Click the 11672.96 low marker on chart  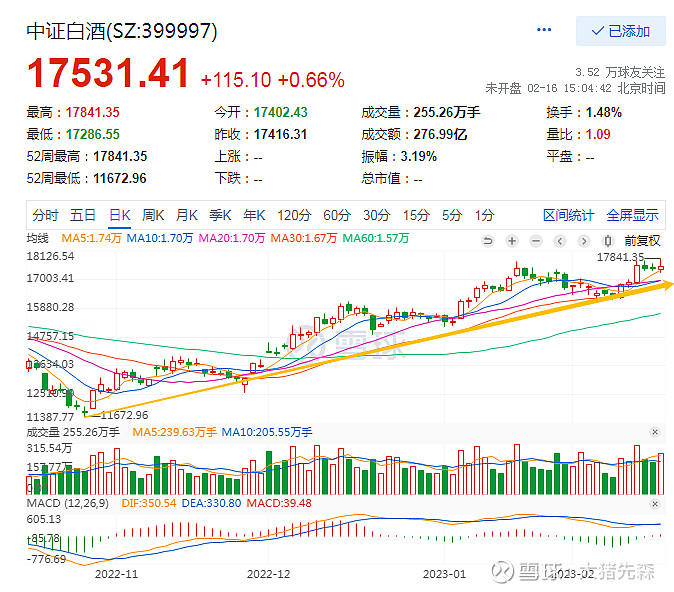click(125, 415)
